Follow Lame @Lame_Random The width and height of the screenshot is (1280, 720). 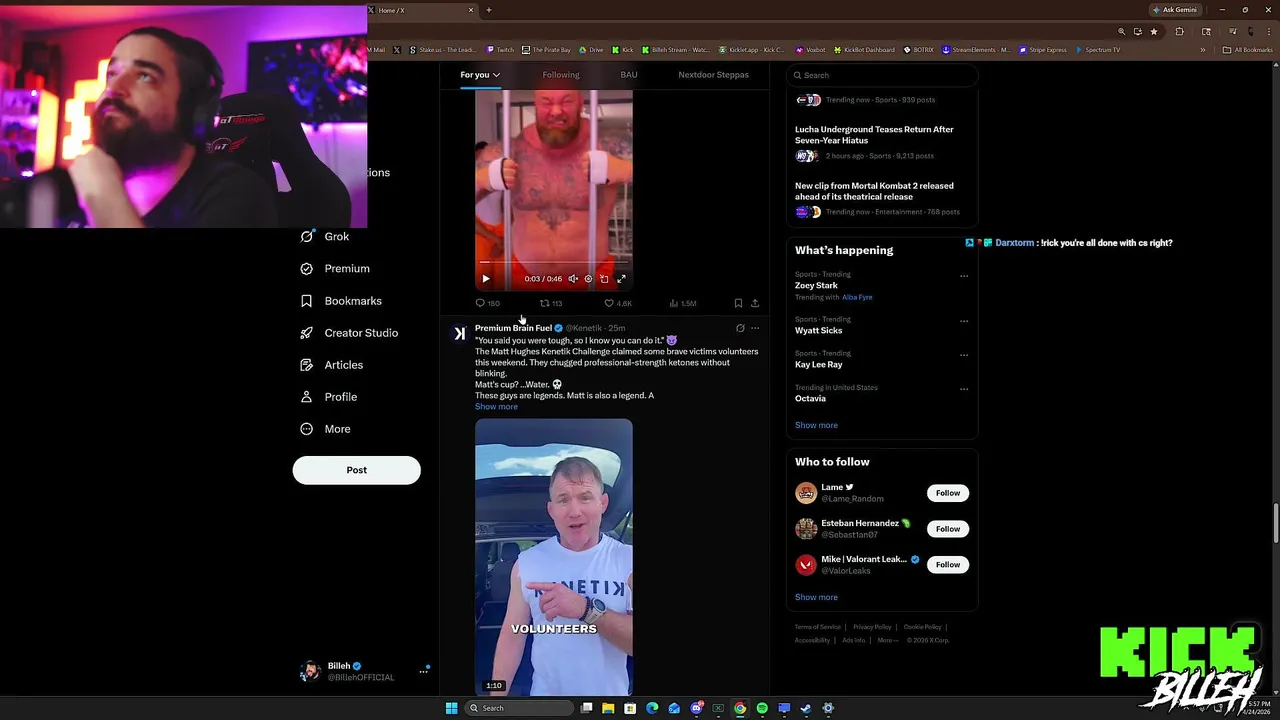[x=948, y=493]
